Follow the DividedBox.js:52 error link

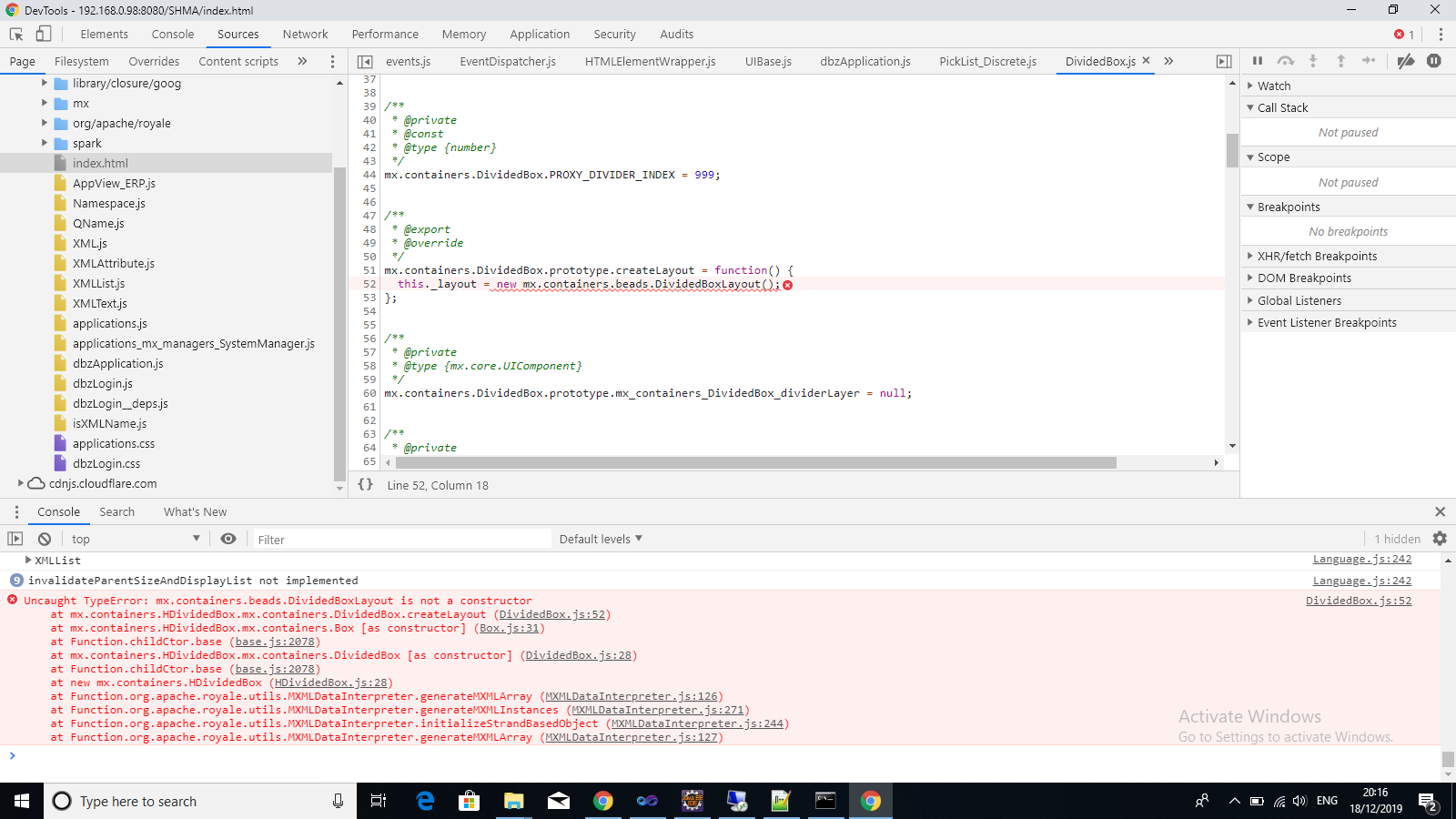click(1359, 600)
